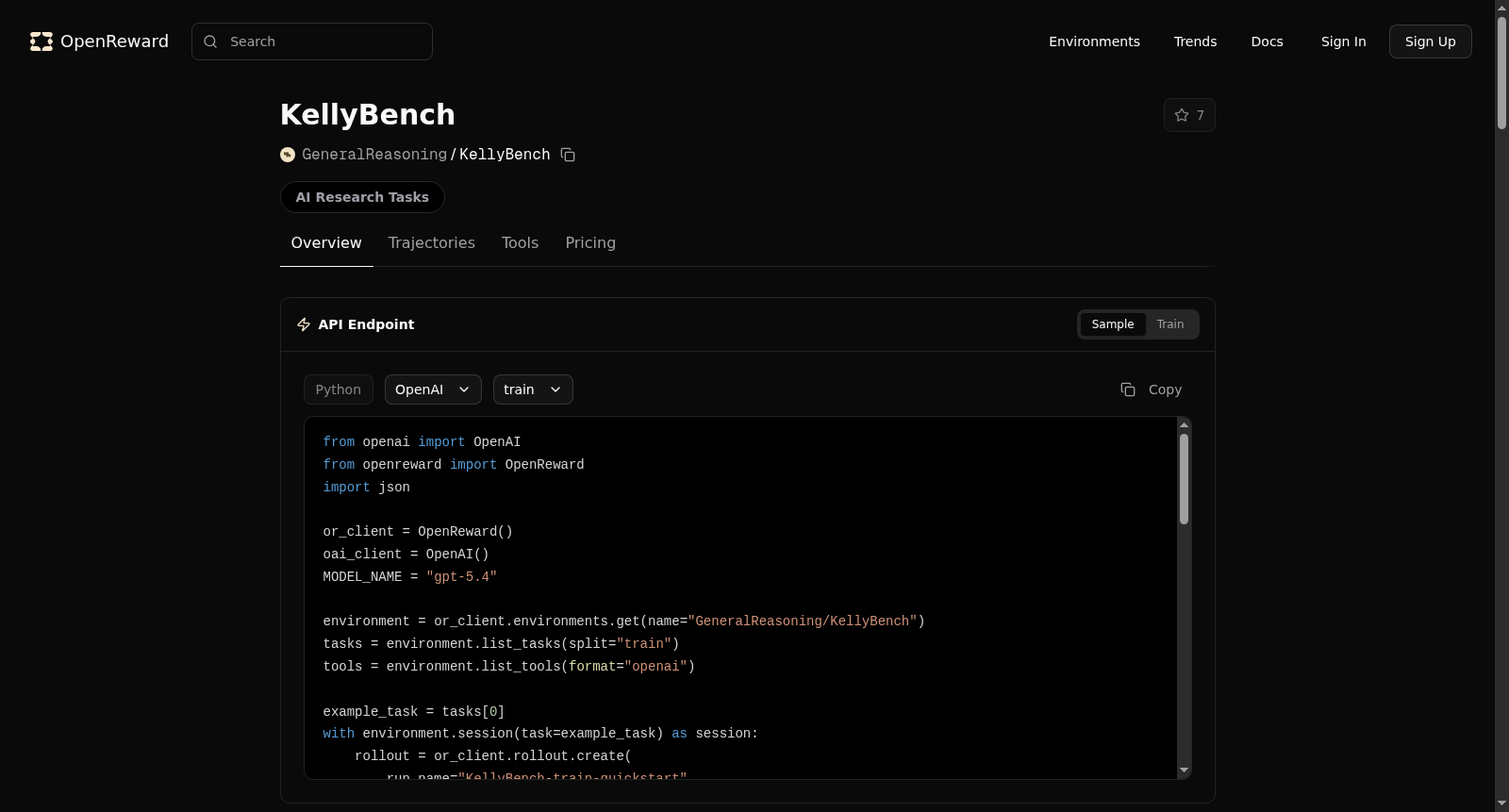Image resolution: width=1509 pixels, height=812 pixels.
Task: Click the "oai_client = OpenAI()" code line
Action: coord(406,555)
